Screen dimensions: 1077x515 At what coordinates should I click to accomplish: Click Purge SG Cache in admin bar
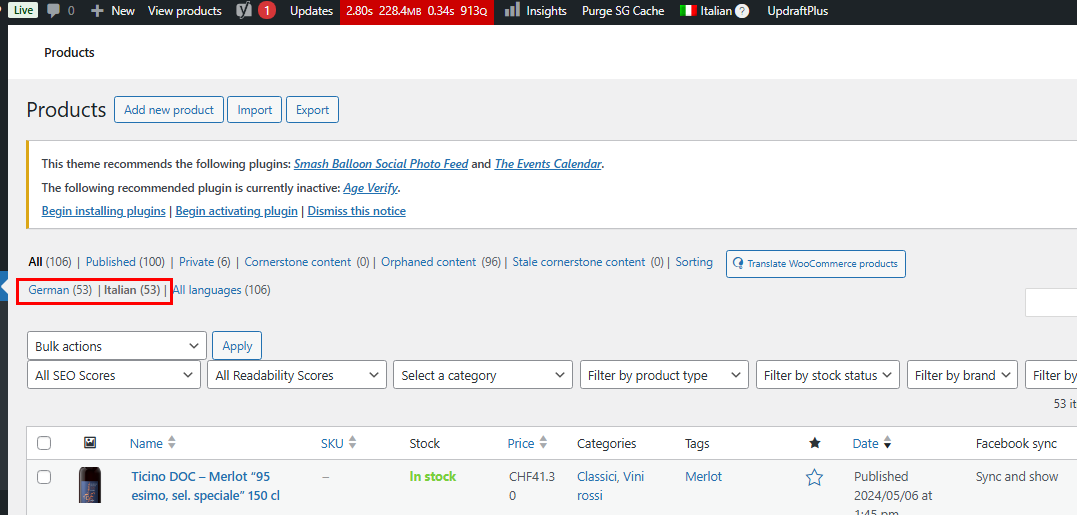click(623, 11)
